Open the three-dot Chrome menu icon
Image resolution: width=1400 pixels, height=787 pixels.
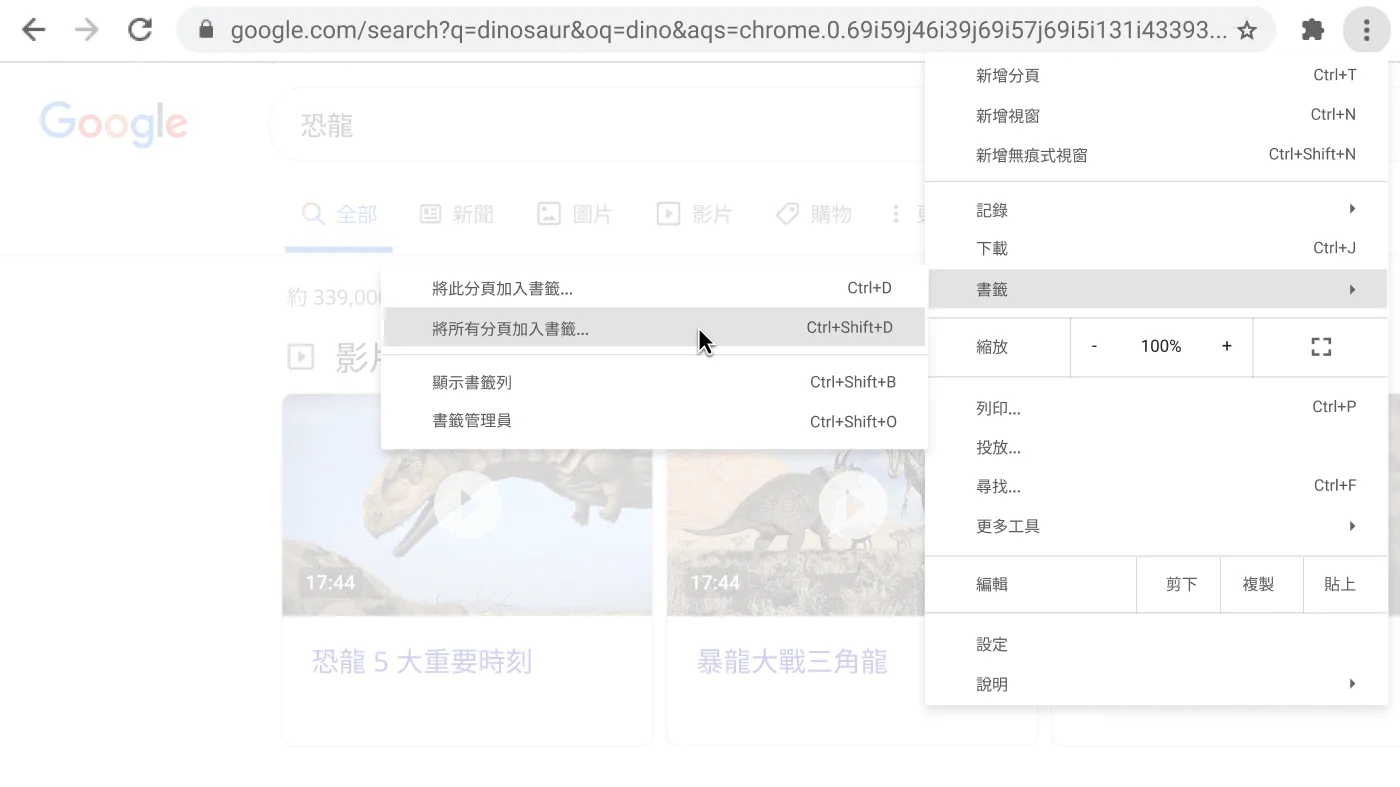1365,29
